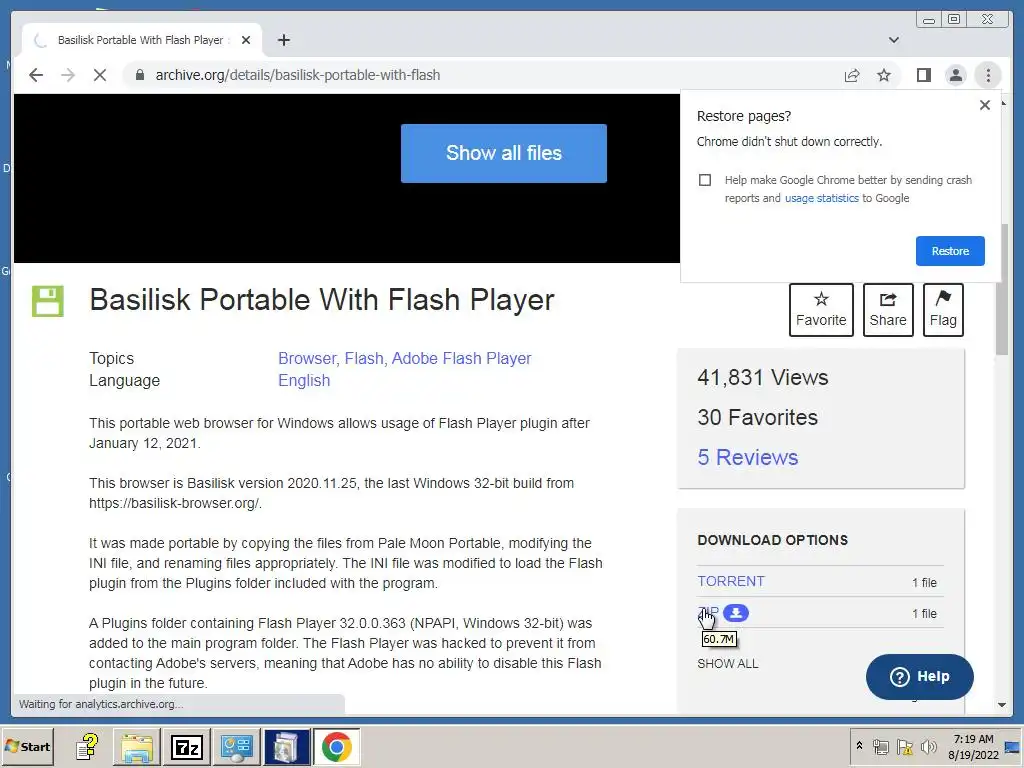1024x768 pixels.
Task: Click the Restore button
Action: coord(950,251)
